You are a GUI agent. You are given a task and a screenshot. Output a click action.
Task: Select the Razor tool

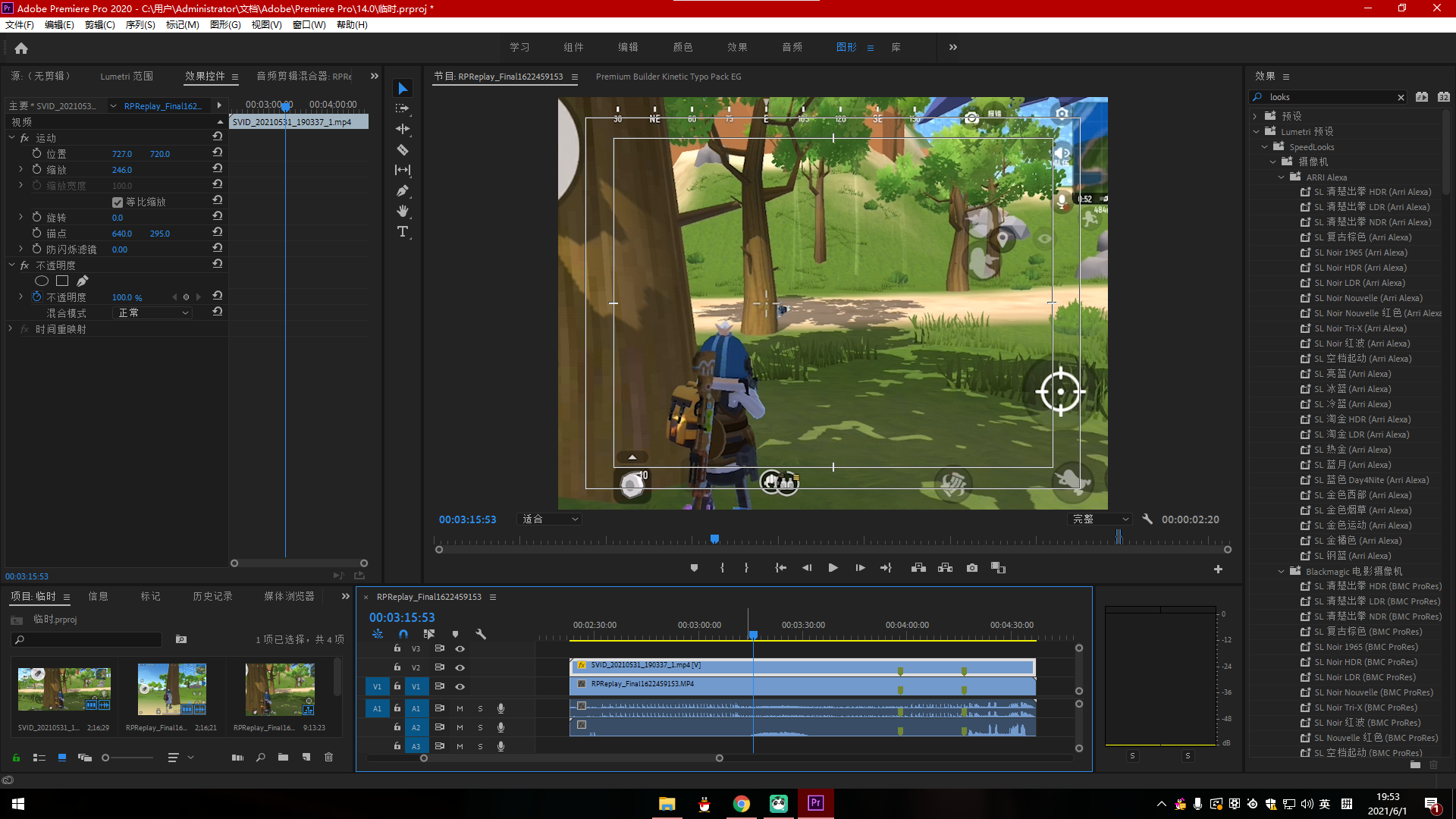[x=403, y=150]
